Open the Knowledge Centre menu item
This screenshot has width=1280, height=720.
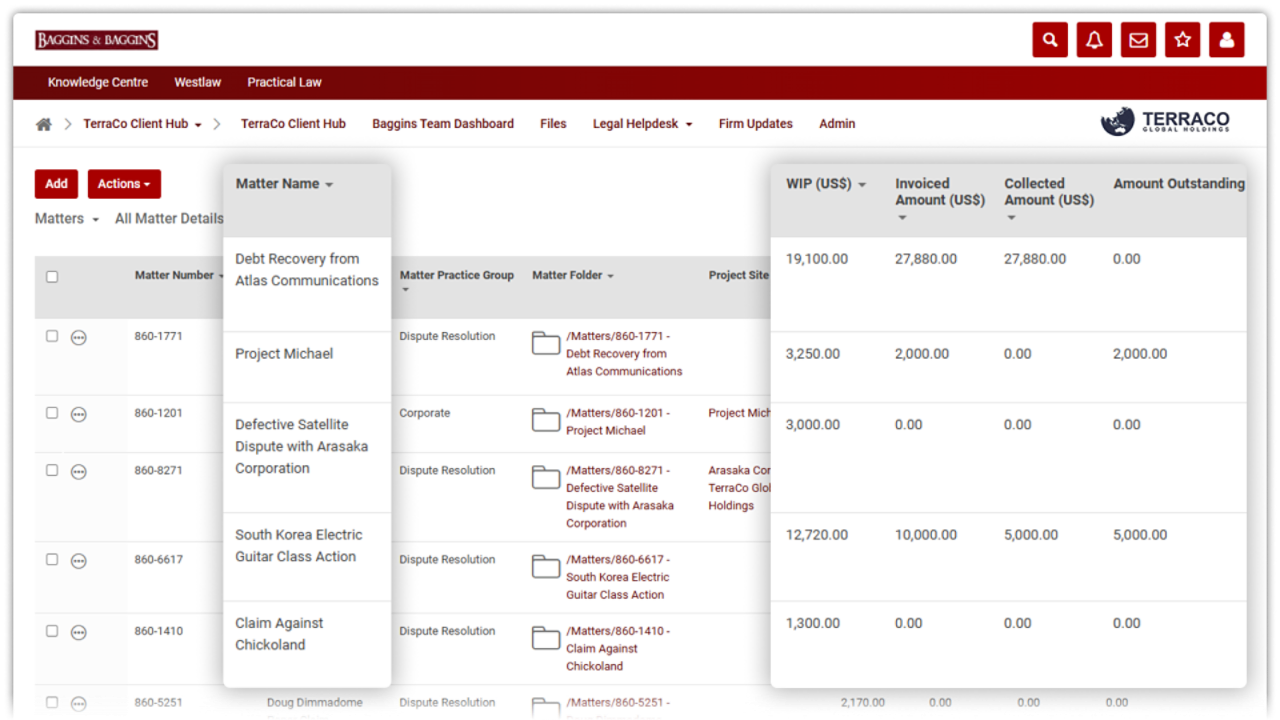[98, 82]
